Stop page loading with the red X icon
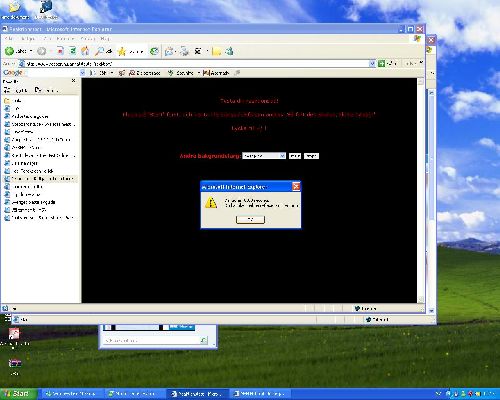 click(60, 51)
